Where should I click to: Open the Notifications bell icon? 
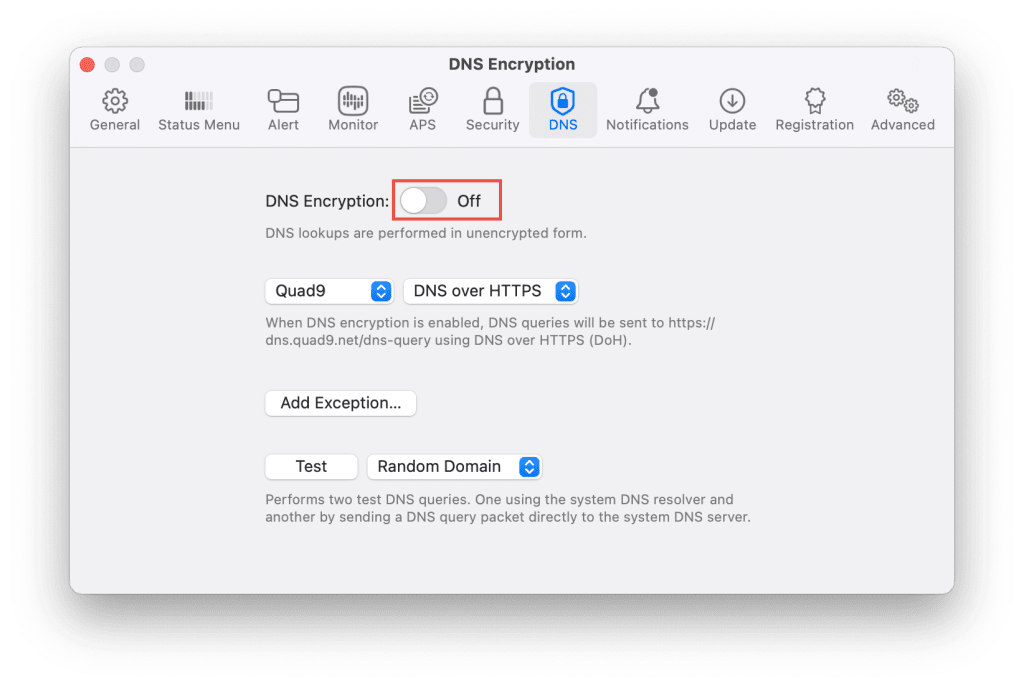tap(647, 101)
